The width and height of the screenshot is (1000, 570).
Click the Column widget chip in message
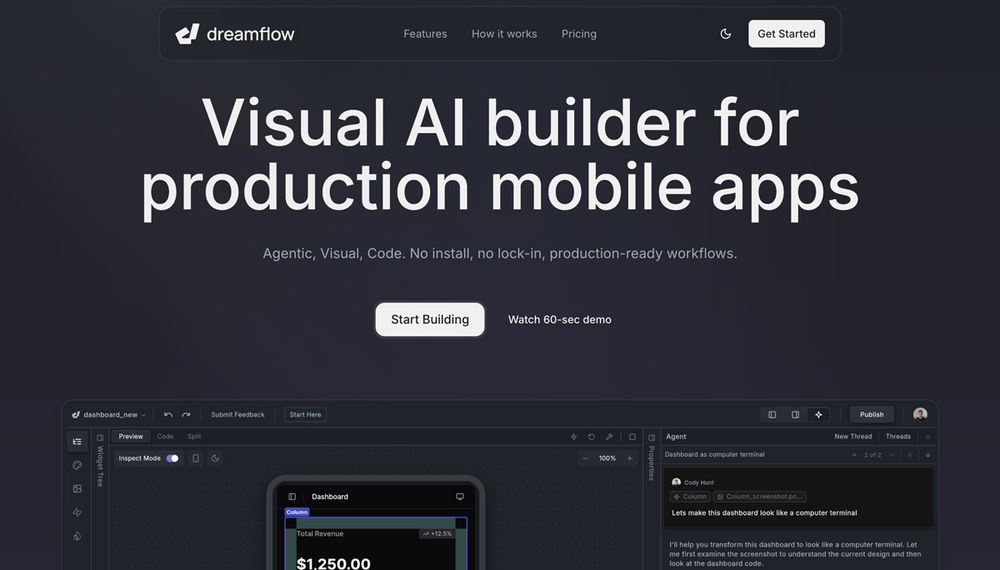point(689,497)
